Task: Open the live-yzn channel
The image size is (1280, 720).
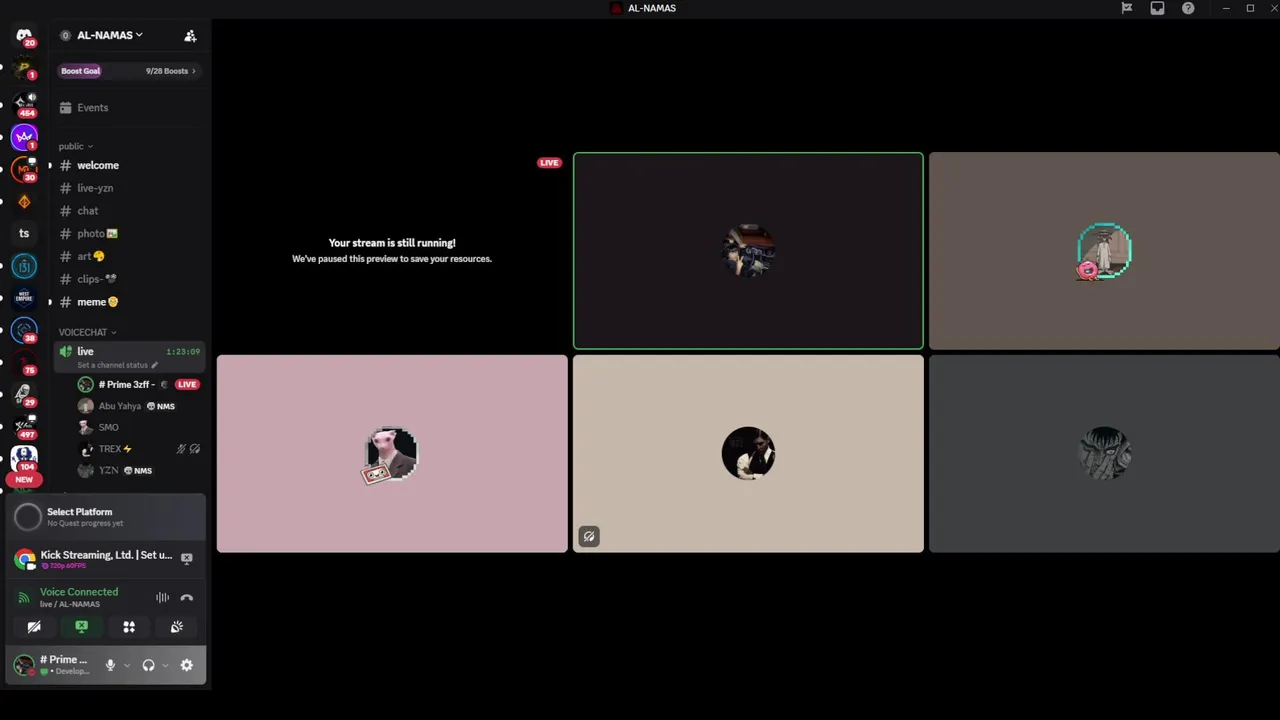Action: tap(129, 188)
